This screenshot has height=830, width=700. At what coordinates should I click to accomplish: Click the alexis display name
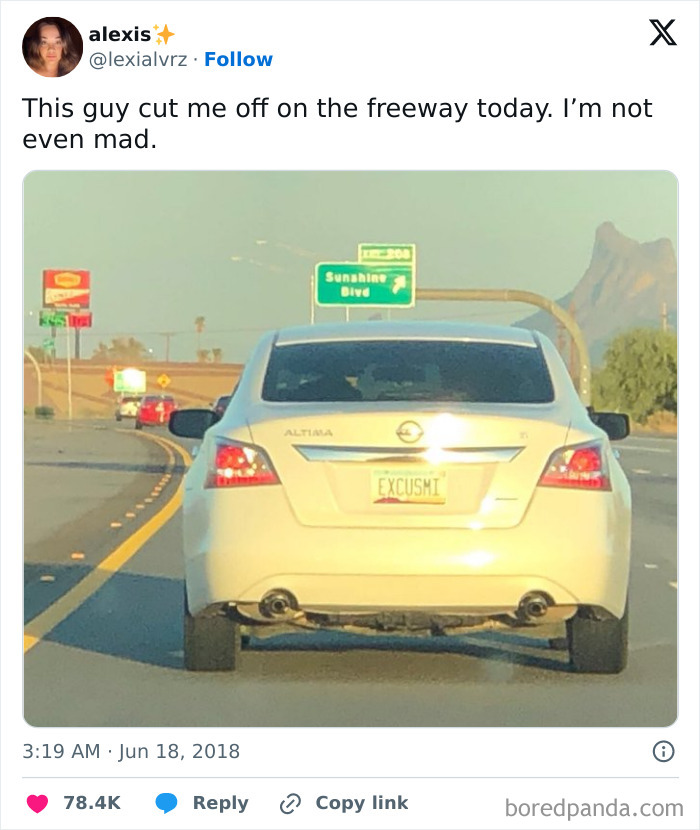click(x=120, y=34)
